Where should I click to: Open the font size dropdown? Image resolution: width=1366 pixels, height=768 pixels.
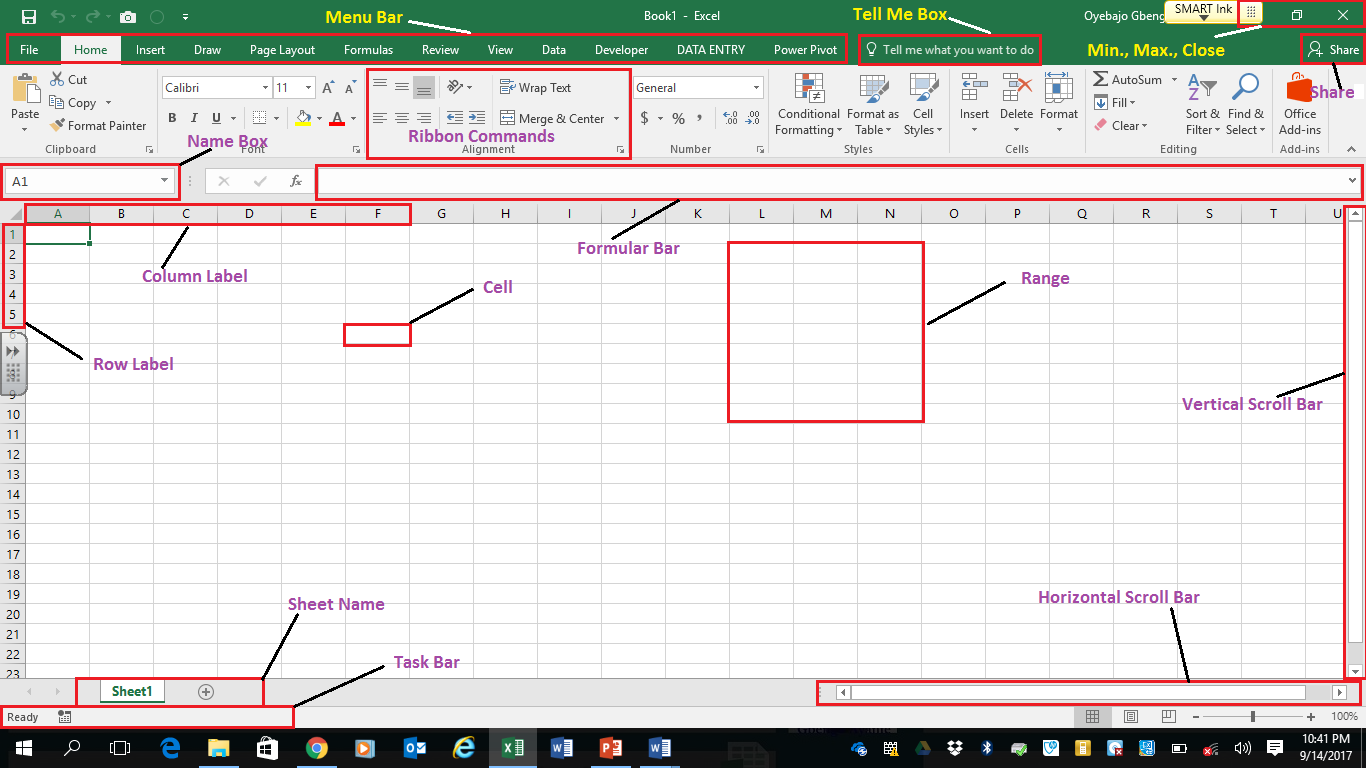click(307, 87)
